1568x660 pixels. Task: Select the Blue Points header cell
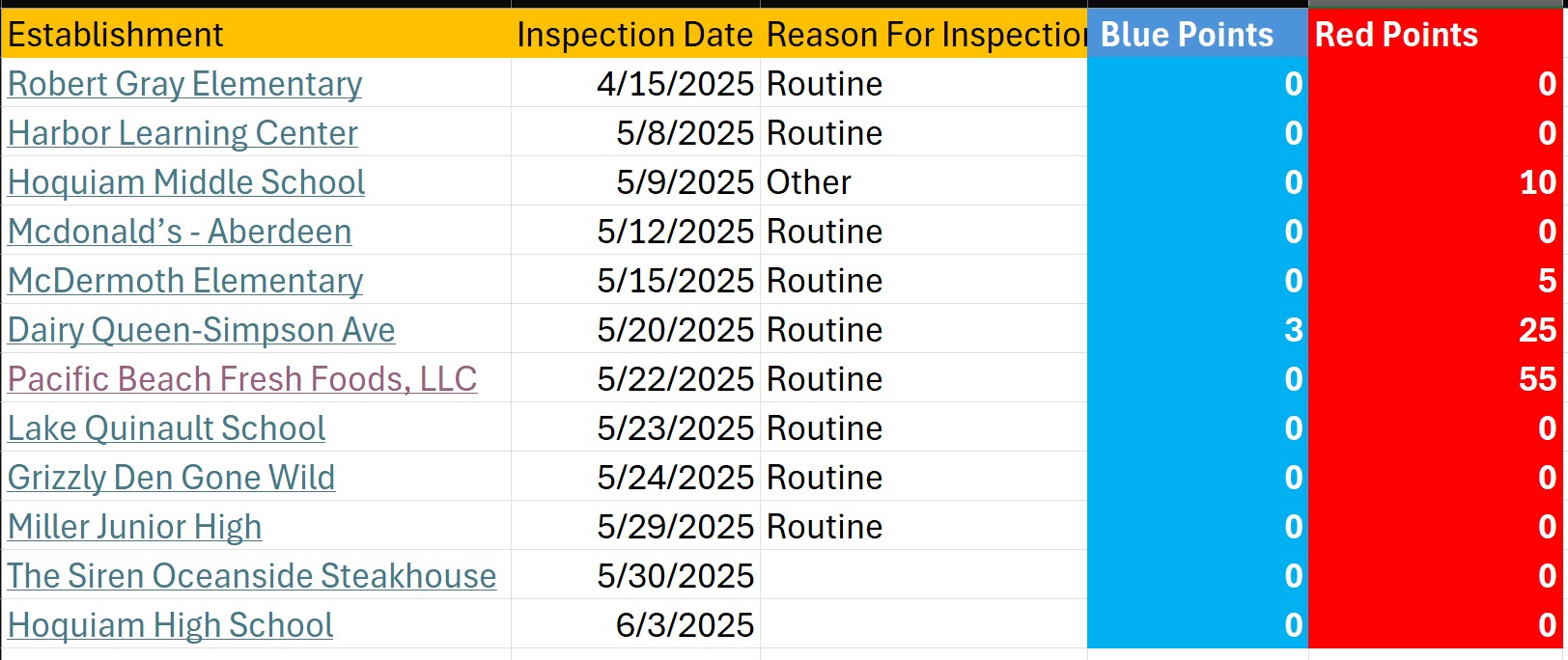[1197, 34]
